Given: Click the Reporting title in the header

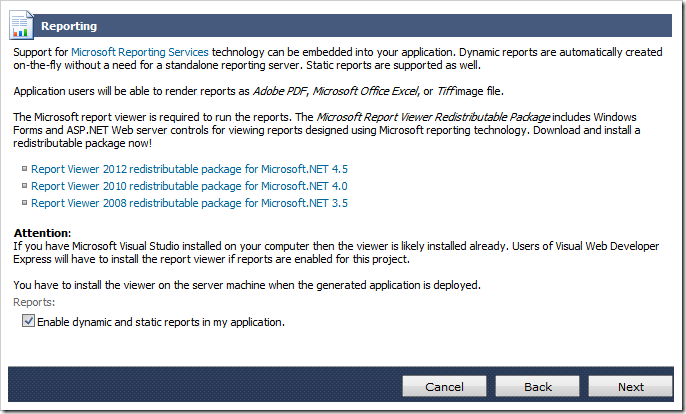Looking at the screenshot, I should pos(70,26).
